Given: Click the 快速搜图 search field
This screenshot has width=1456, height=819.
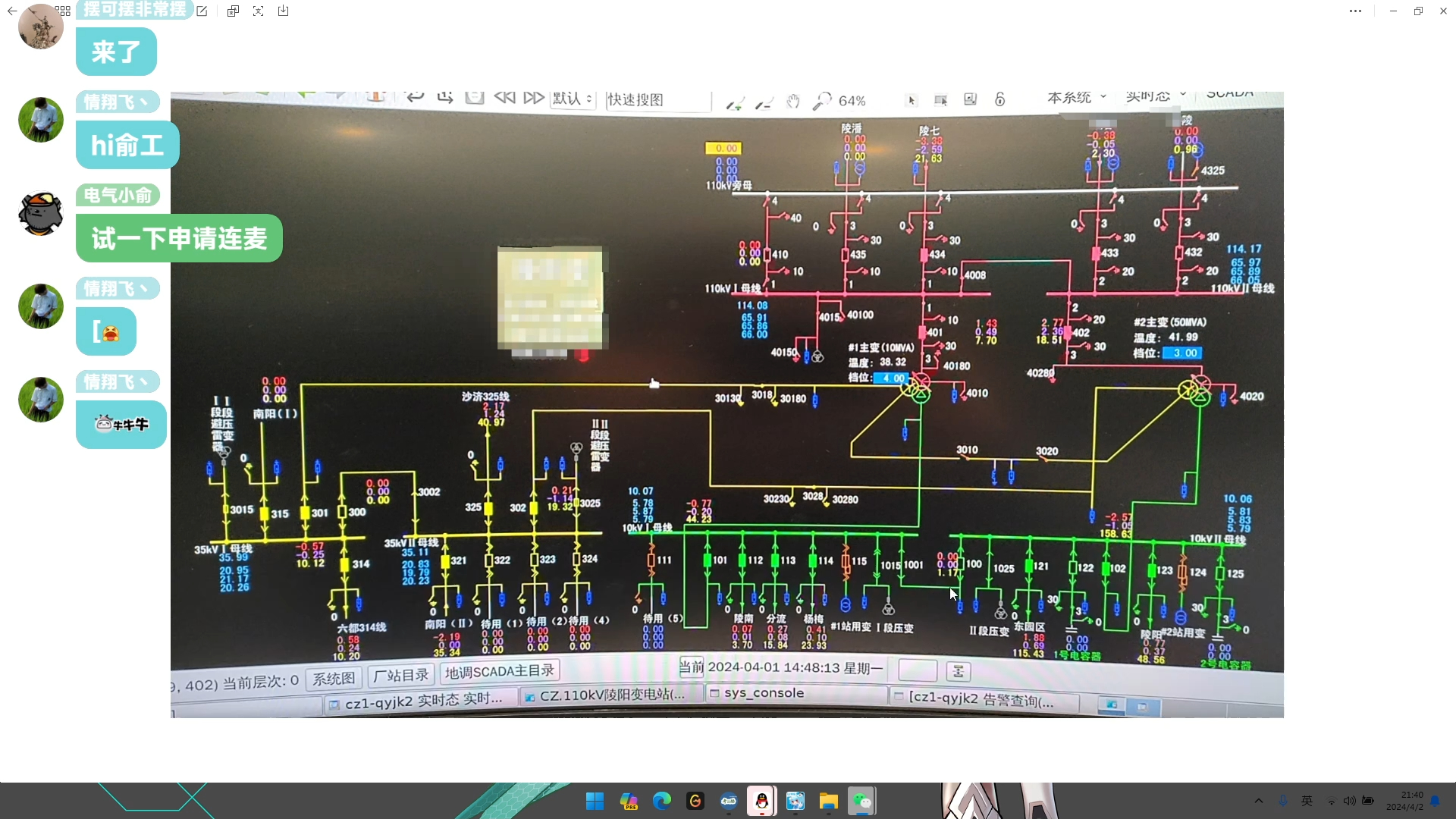Looking at the screenshot, I should pos(658,100).
